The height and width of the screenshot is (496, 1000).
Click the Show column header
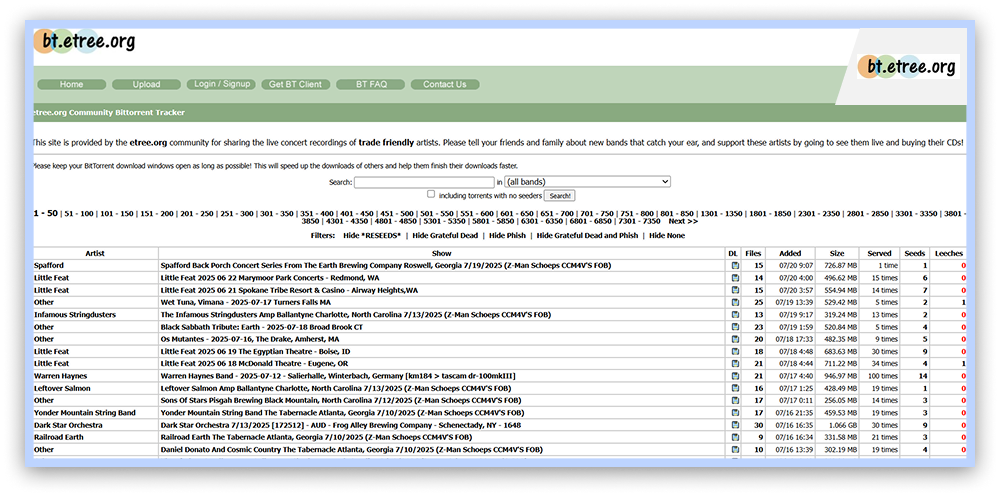[x=441, y=253]
